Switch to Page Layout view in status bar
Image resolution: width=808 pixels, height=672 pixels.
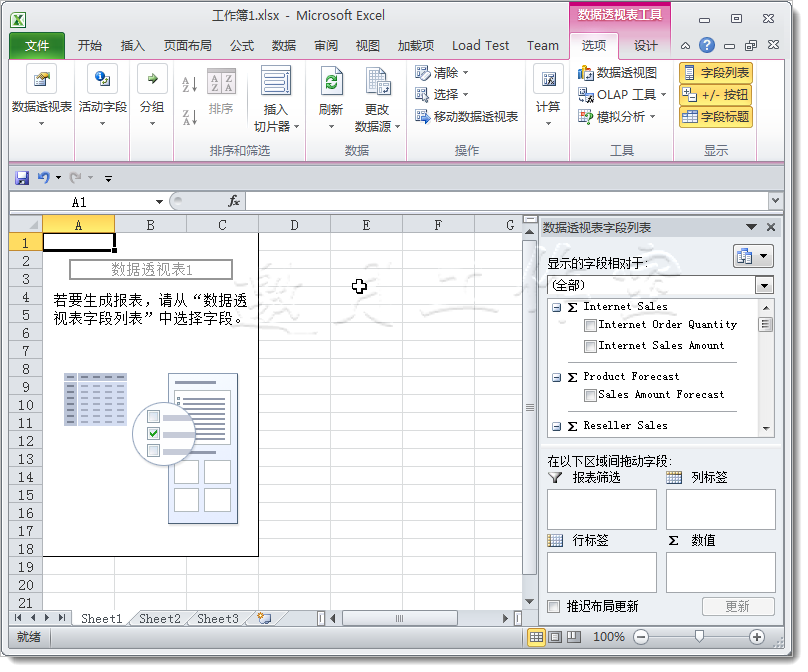click(x=555, y=637)
